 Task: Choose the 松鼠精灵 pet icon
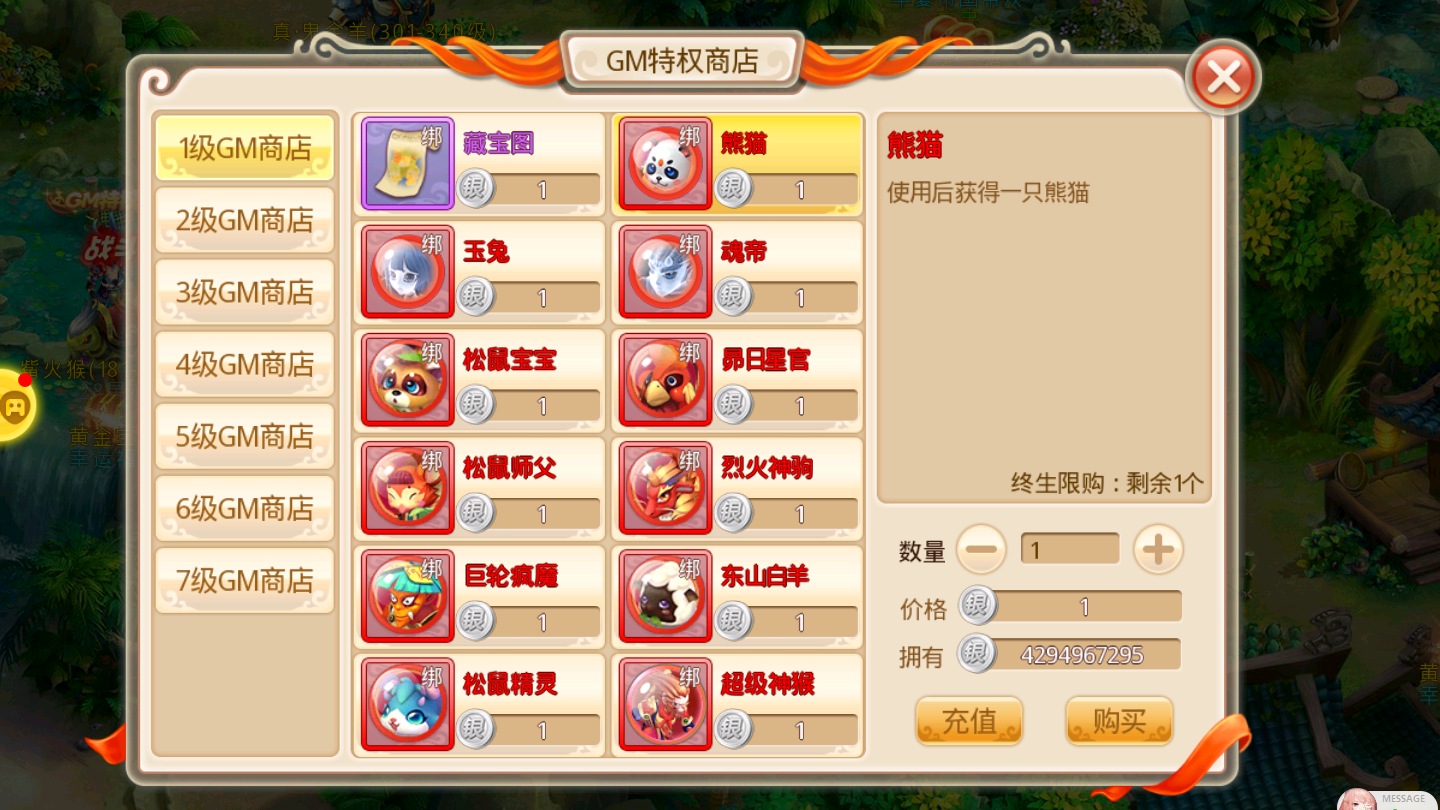pos(408,703)
